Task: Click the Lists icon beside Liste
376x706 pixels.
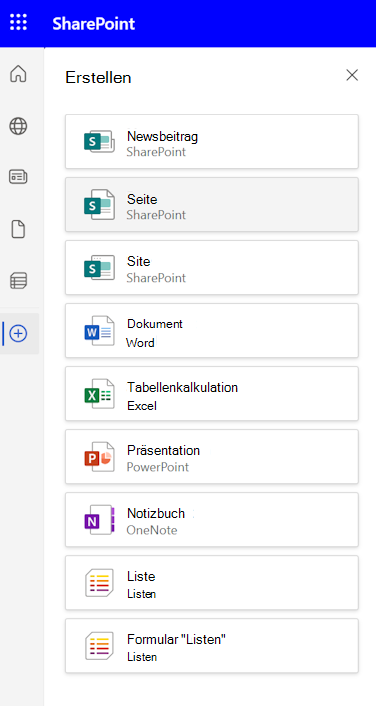Action: tap(99, 583)
